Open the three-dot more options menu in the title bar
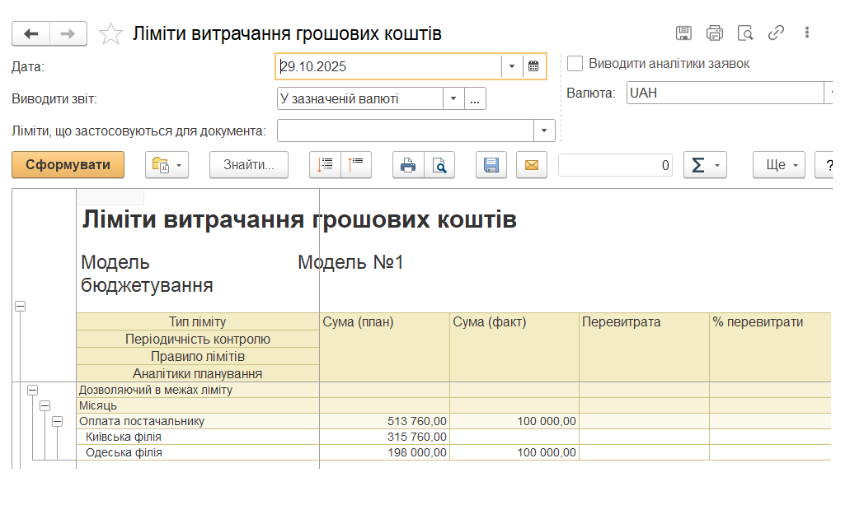The height and width of the screenshot is (505, 843). point(807,33)
